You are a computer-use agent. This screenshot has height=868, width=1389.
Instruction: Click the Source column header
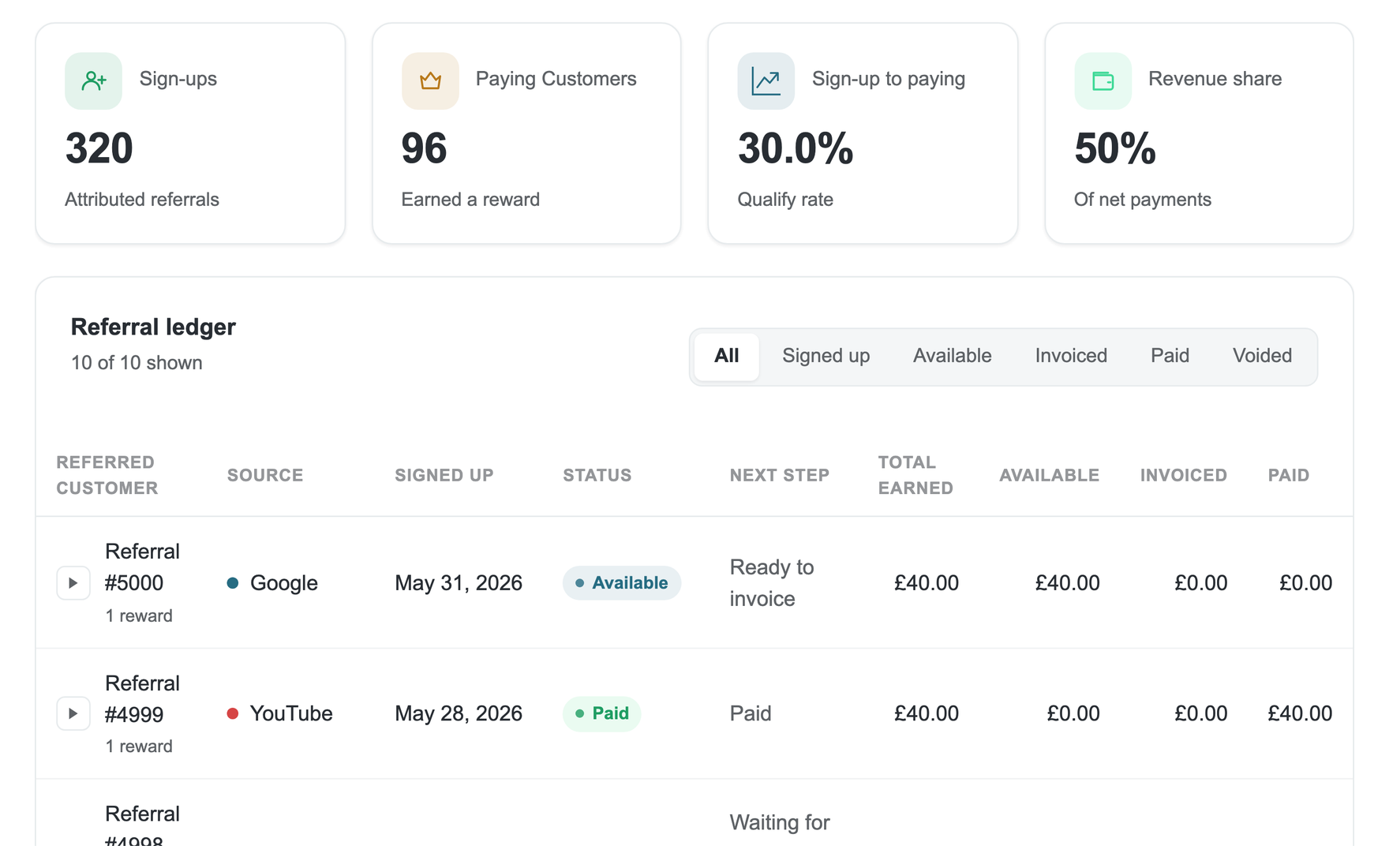[265, 475]
